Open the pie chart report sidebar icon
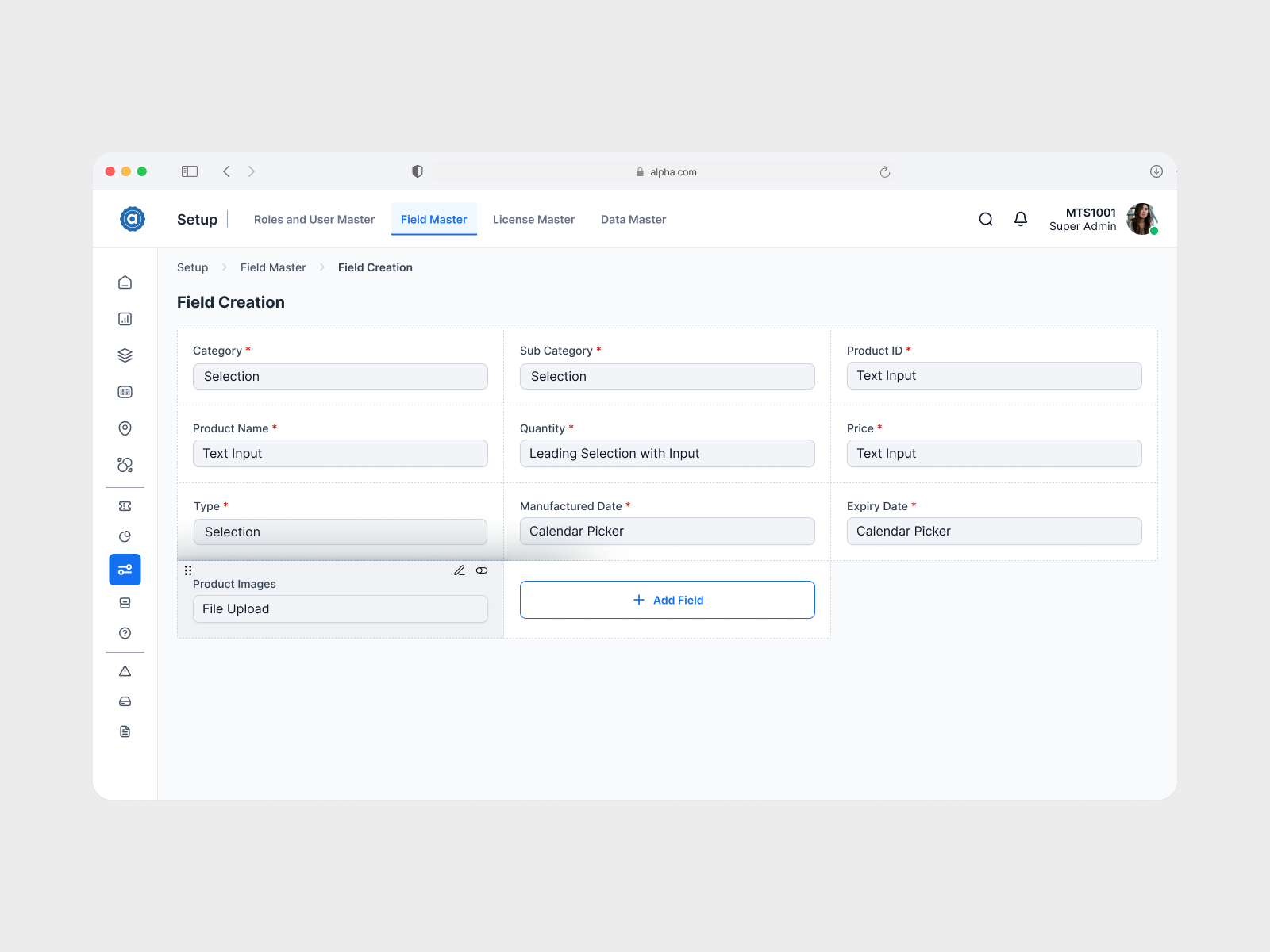 pos(125,535)
